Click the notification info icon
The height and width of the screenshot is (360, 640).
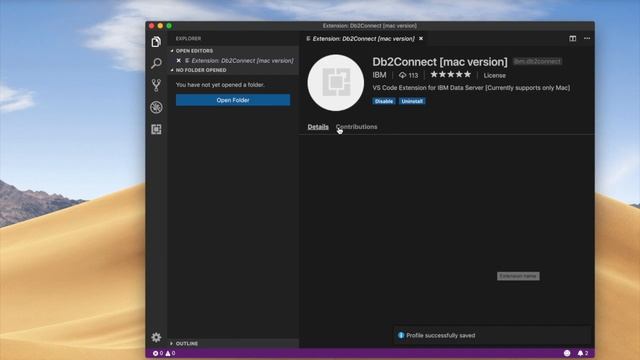pyautogui.click(x=401, y=335)
